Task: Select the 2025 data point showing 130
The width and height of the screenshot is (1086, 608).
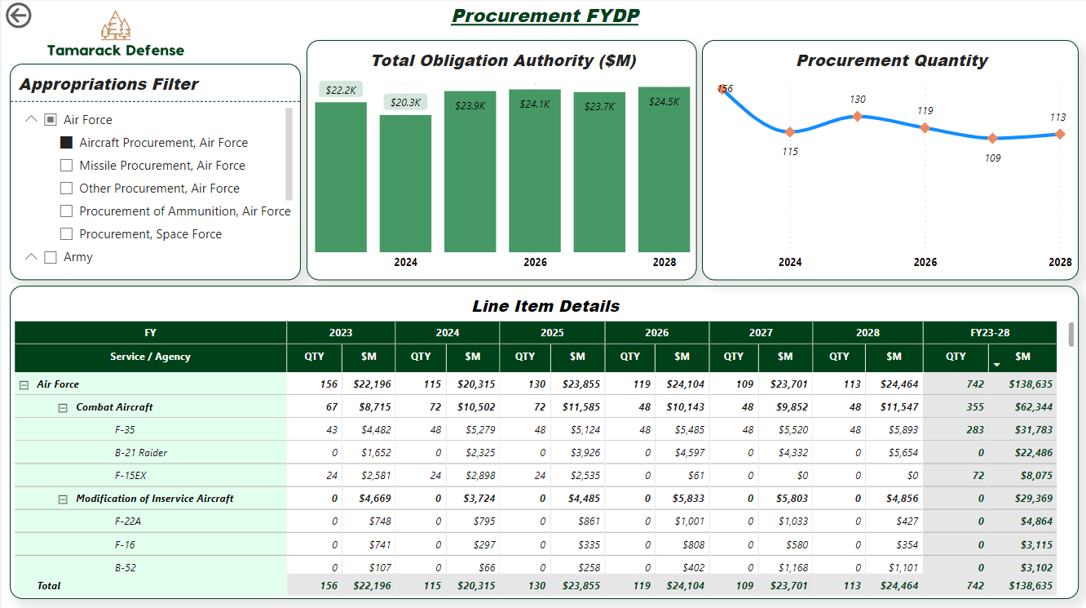Action: tap(858, 116)
